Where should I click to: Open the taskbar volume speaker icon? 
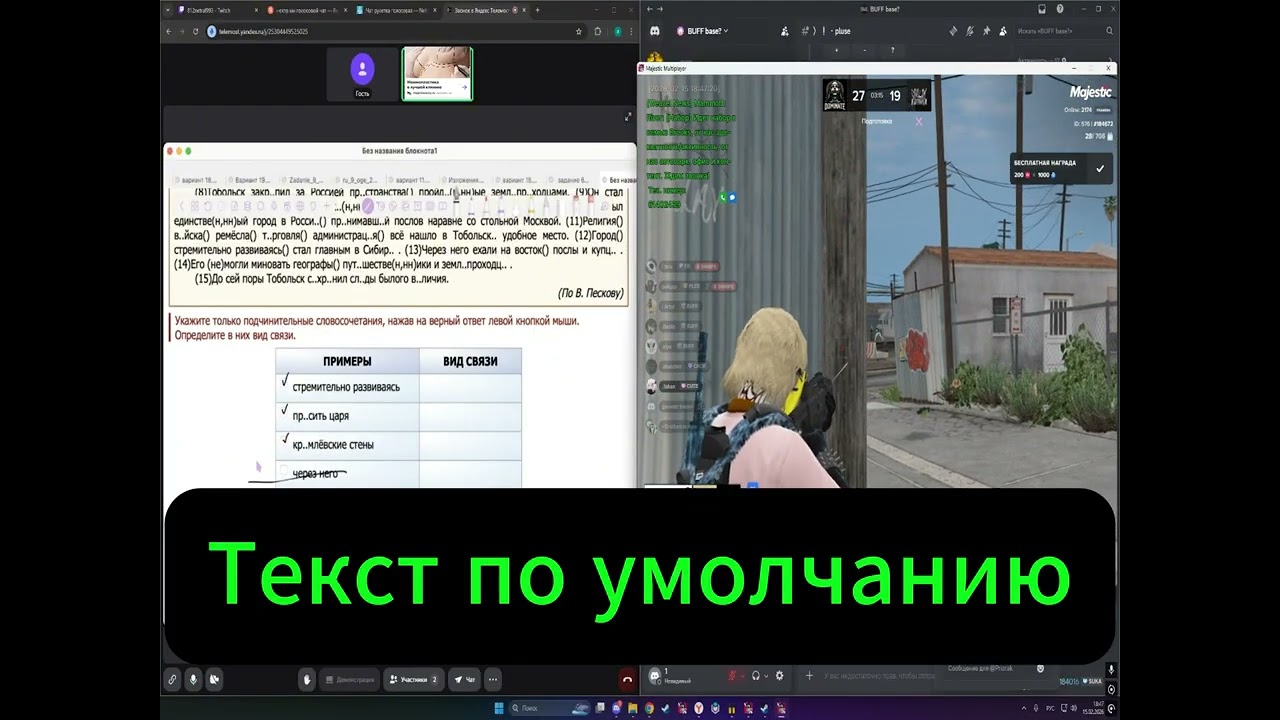click(1074, 708)
